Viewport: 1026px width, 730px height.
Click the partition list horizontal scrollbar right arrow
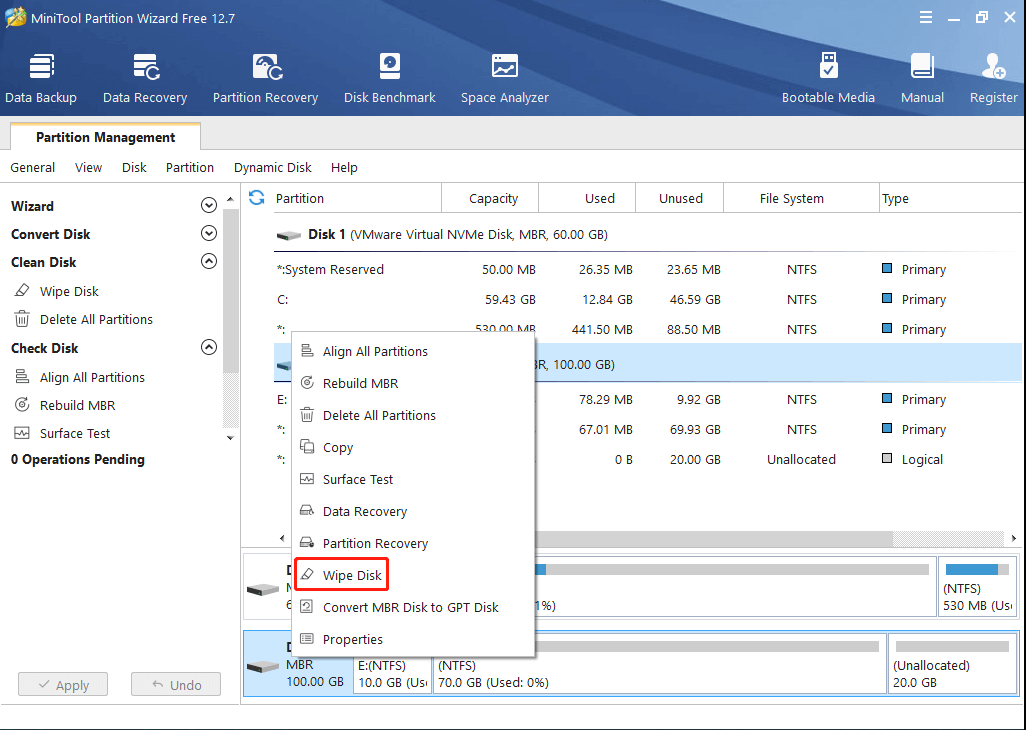click(x=1014, y=538)
